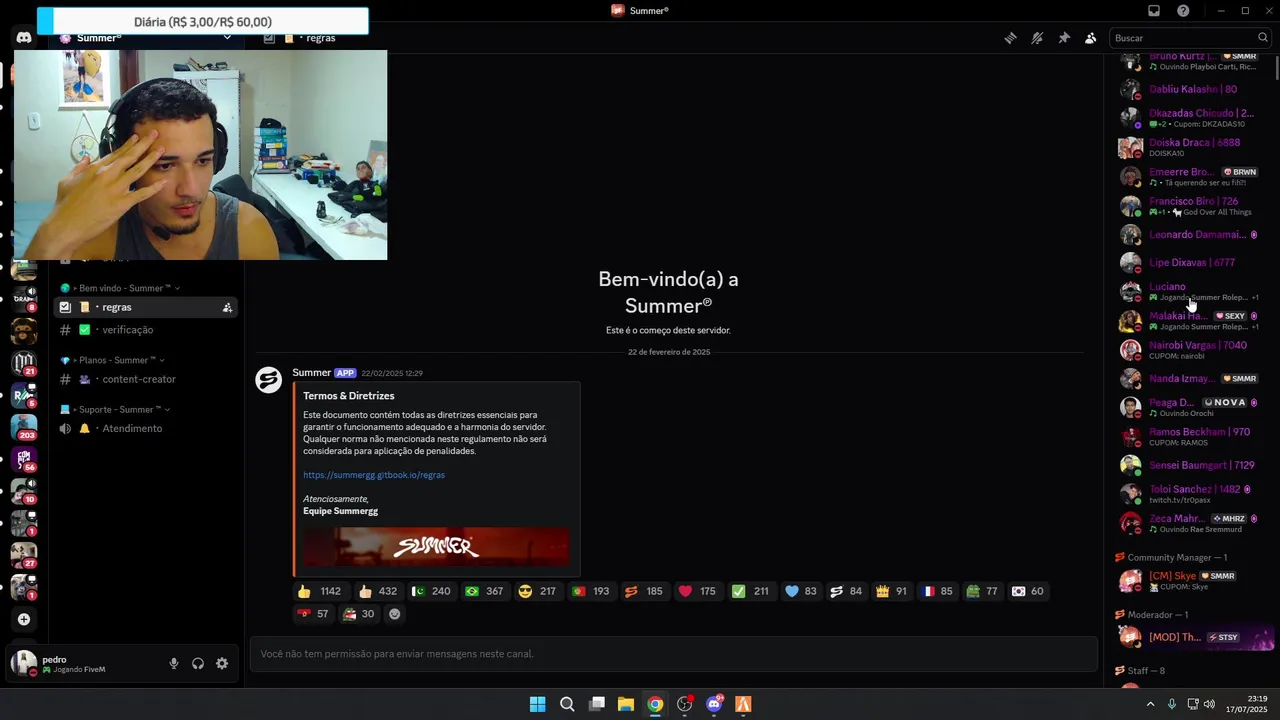
Task: Open user settings gear
Action: 222,663
